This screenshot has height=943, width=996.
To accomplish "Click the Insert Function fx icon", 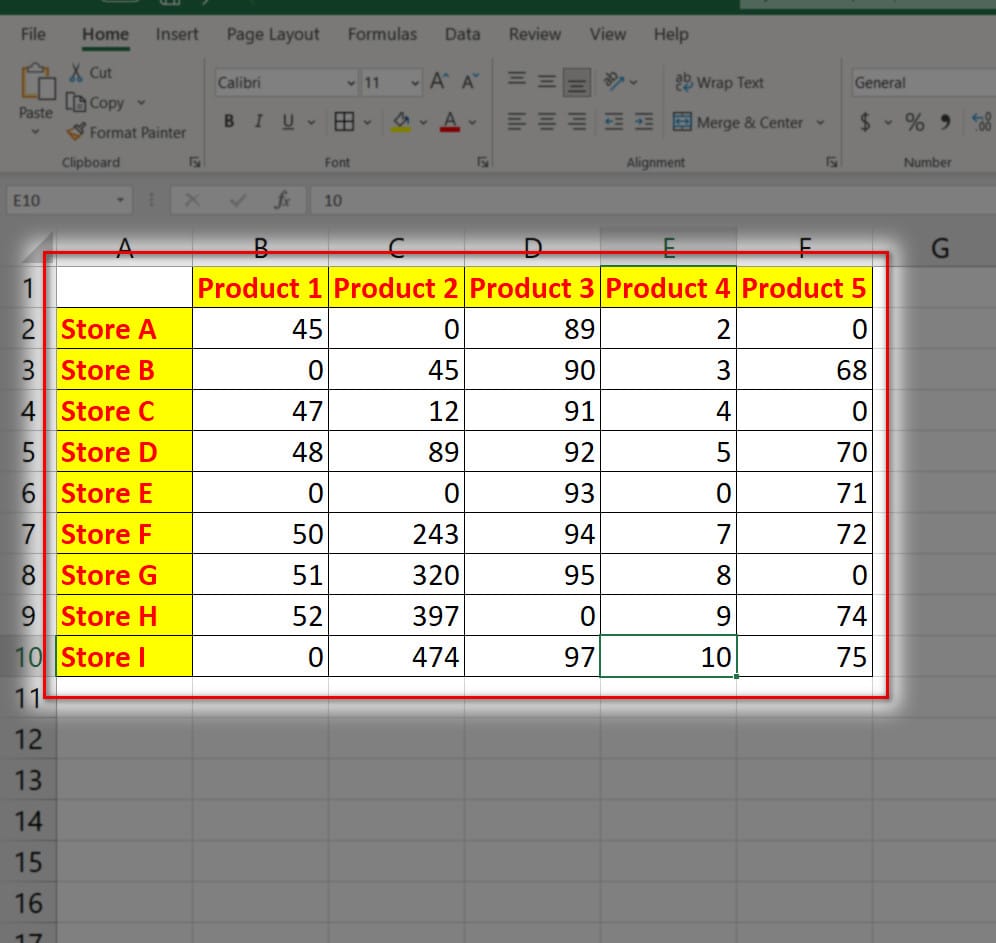I will pos(283,200).
